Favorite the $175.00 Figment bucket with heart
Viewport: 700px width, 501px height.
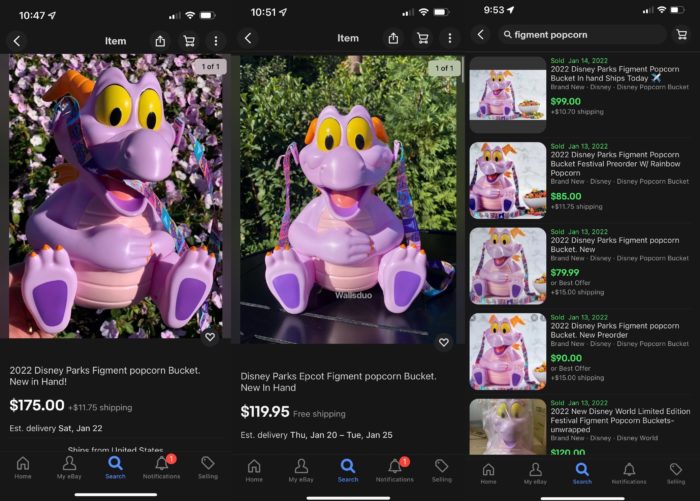tap(210, 337)
